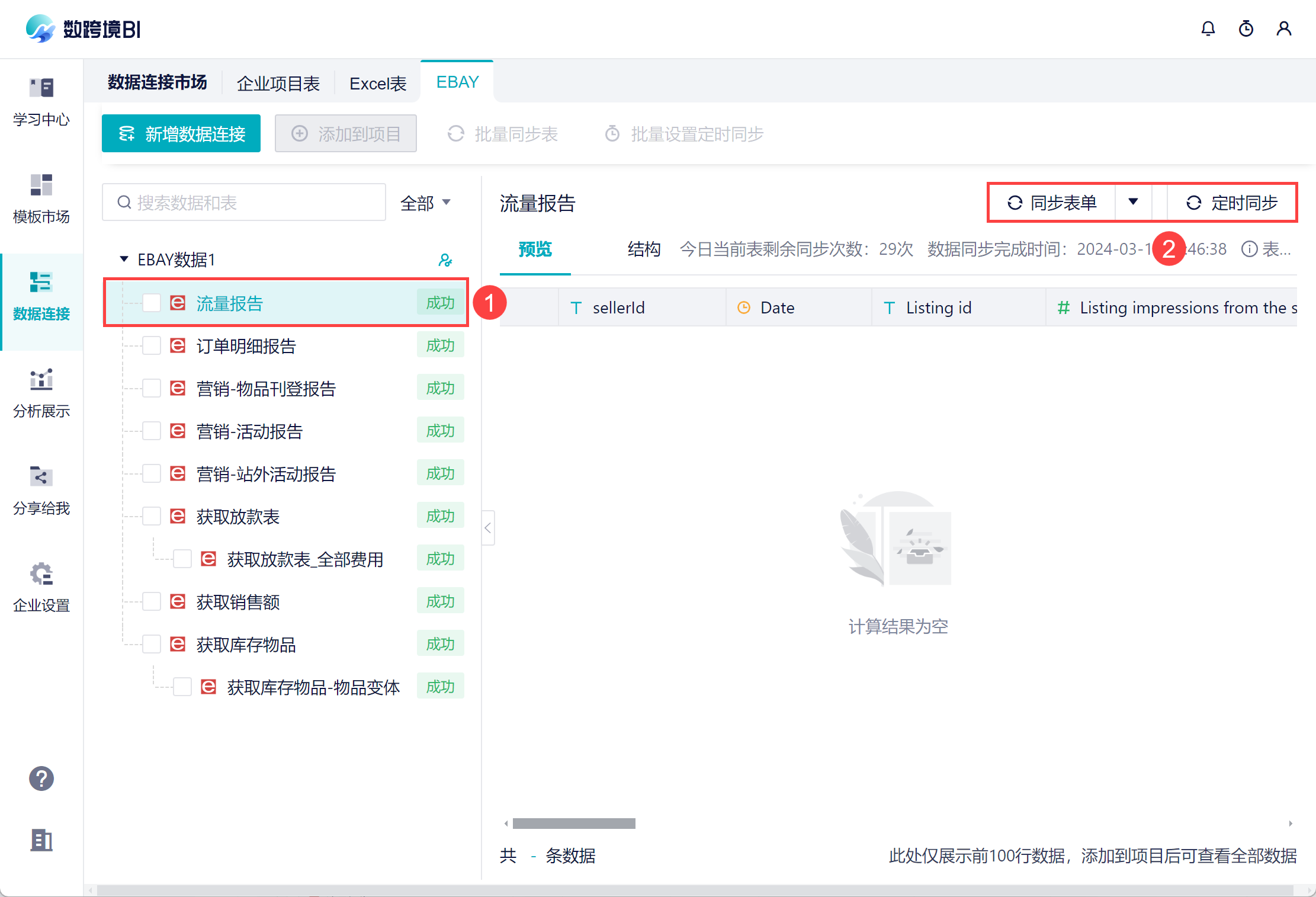The image size is (1316, 897).
Task: Click the 定时同步 button
Action: [x=1232, y=203]
